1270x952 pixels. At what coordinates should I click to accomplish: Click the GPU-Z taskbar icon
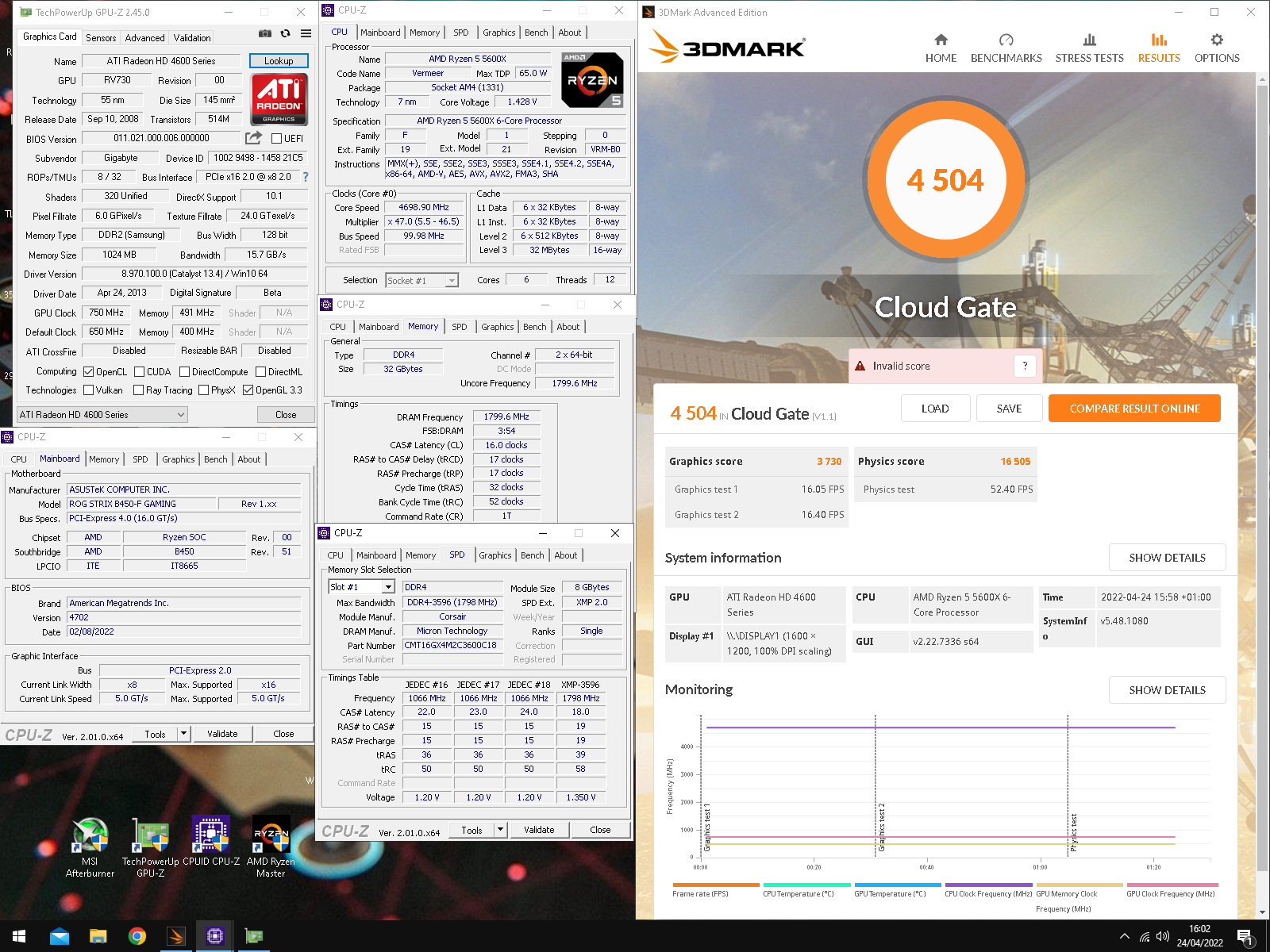coord(253,936)
